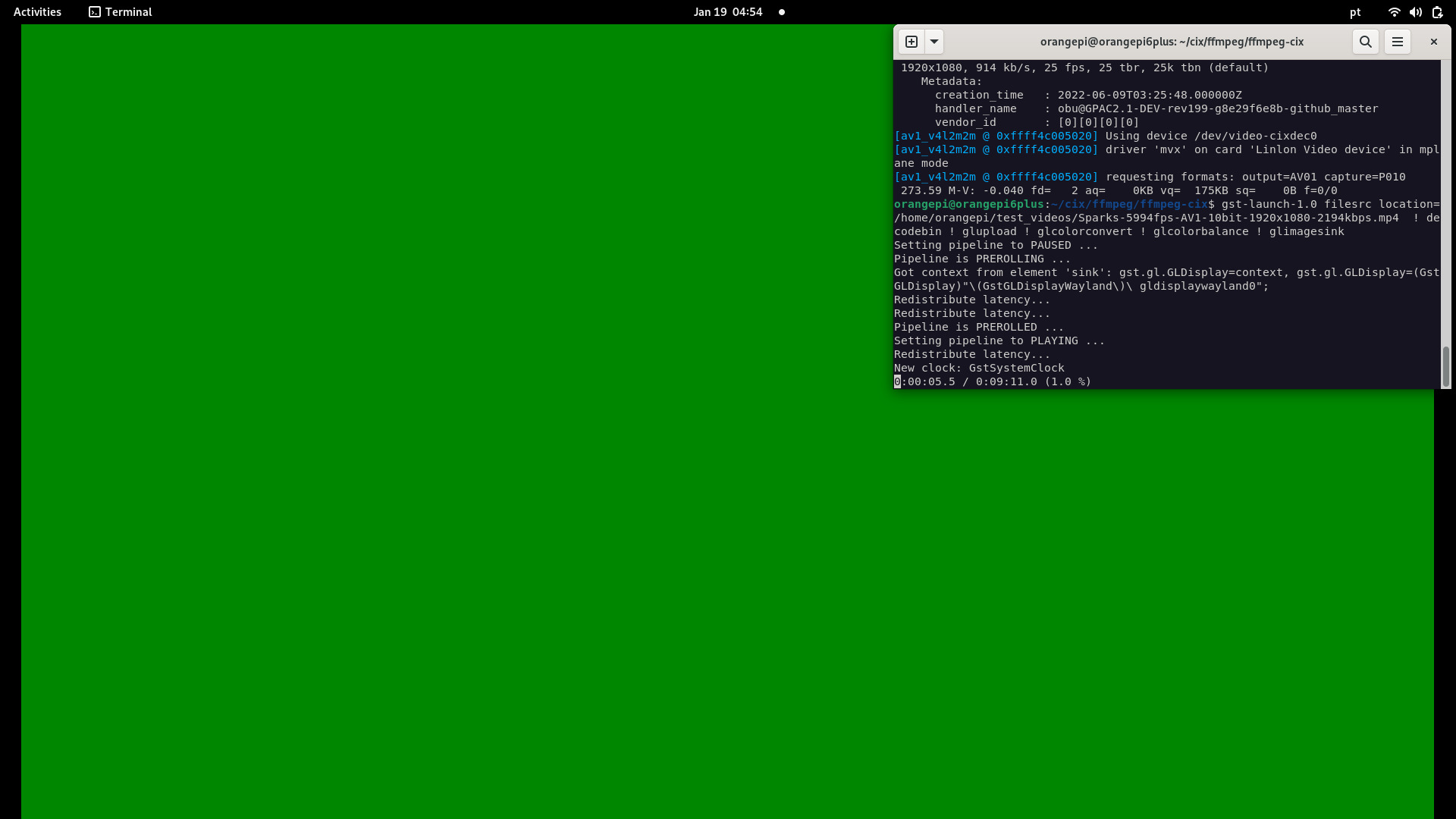Expand the new tab options dropdown arrow
Image resolution: width=1456 pixels, height=819 pixels.
[x=934, y=42]
